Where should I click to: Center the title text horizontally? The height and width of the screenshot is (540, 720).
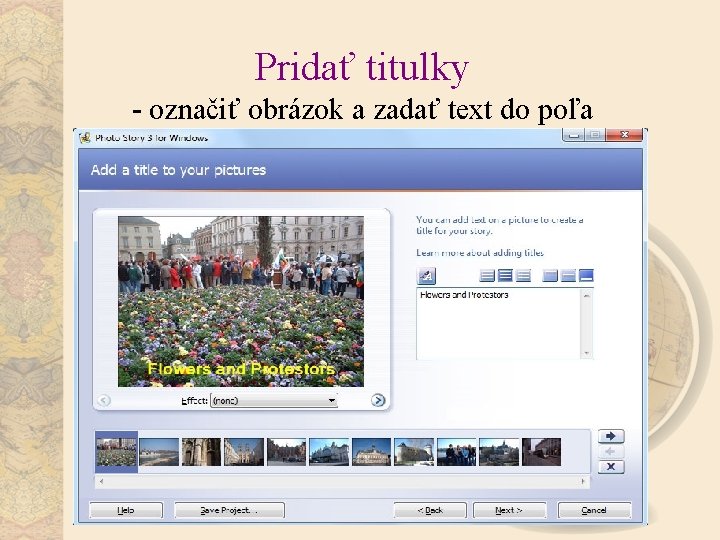[505, 276]
